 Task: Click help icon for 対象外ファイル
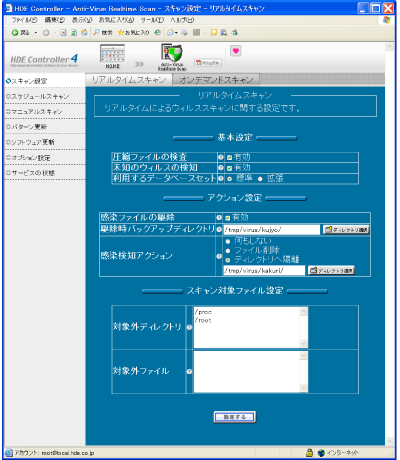pyautogui.click(x=189, y=372)
